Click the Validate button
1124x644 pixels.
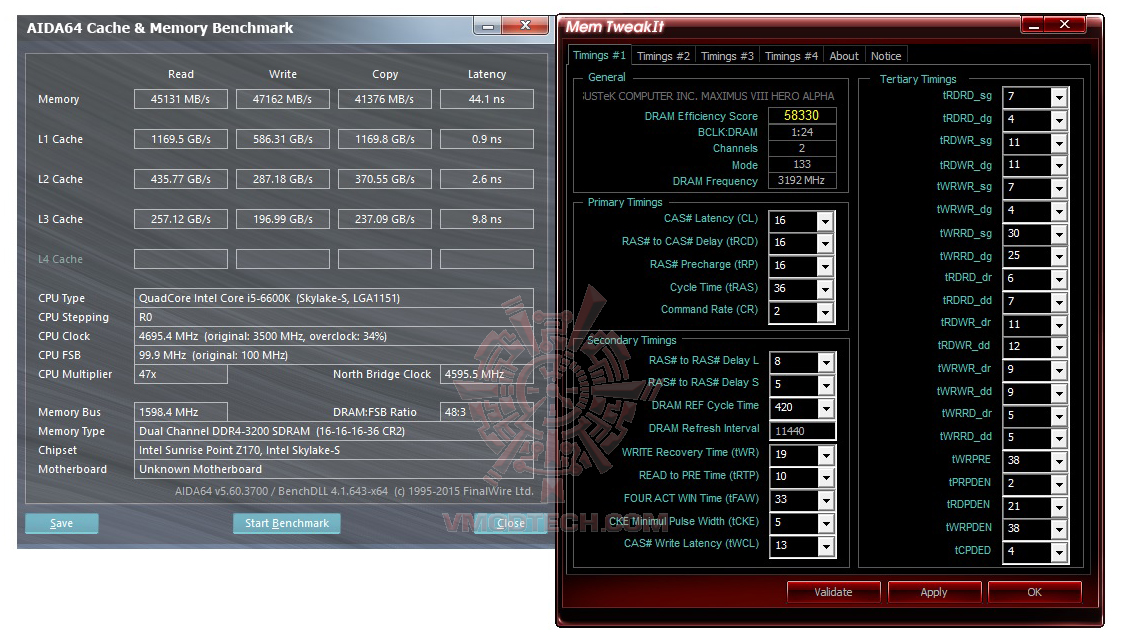[x=833, y=592]
